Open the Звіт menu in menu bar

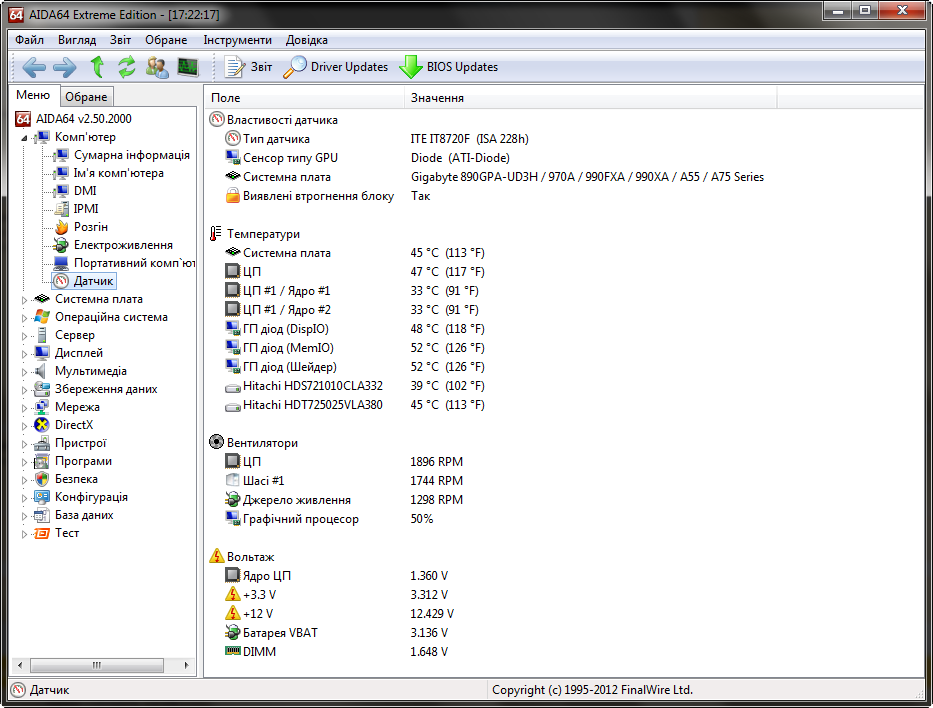pyautogui.click(x=120, y=40)
